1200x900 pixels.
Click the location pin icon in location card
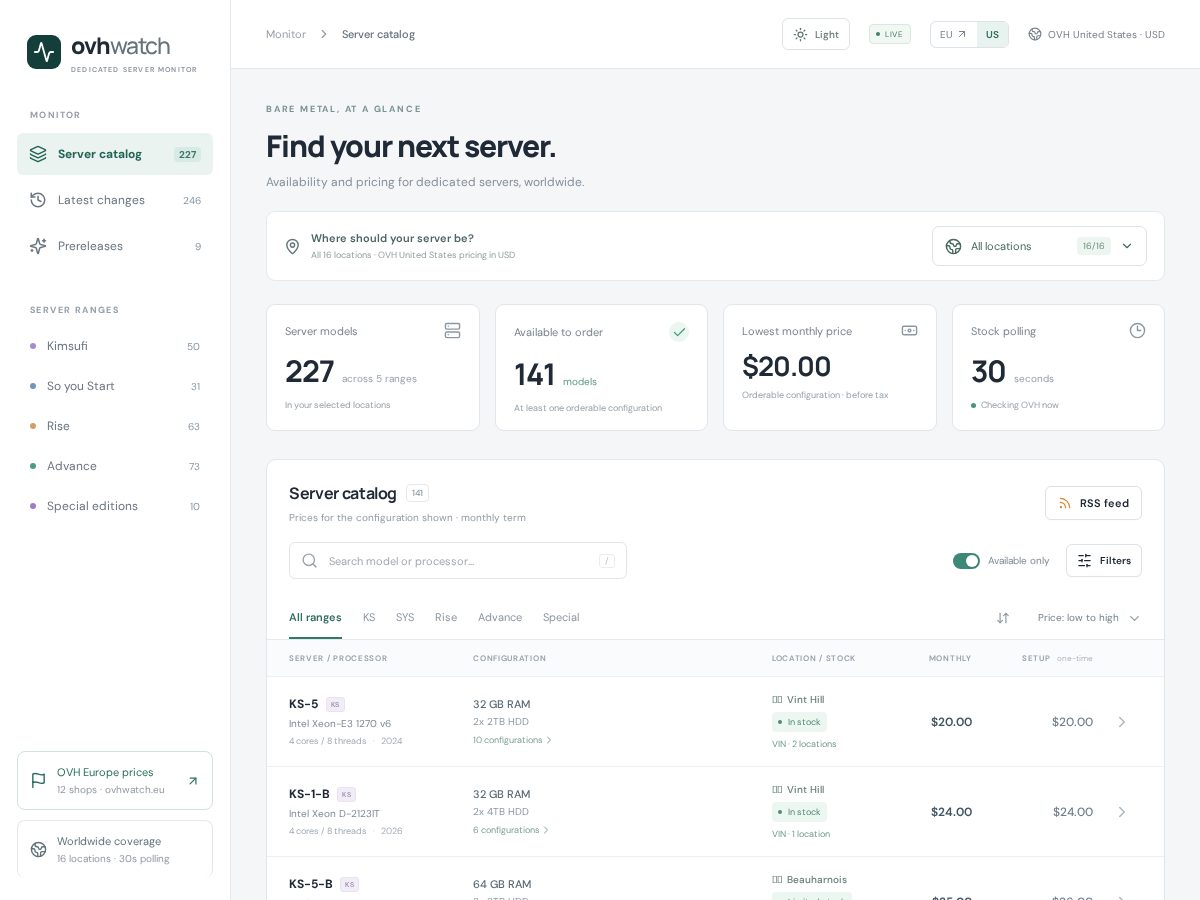pyautogui.click(x=292, y=246)
